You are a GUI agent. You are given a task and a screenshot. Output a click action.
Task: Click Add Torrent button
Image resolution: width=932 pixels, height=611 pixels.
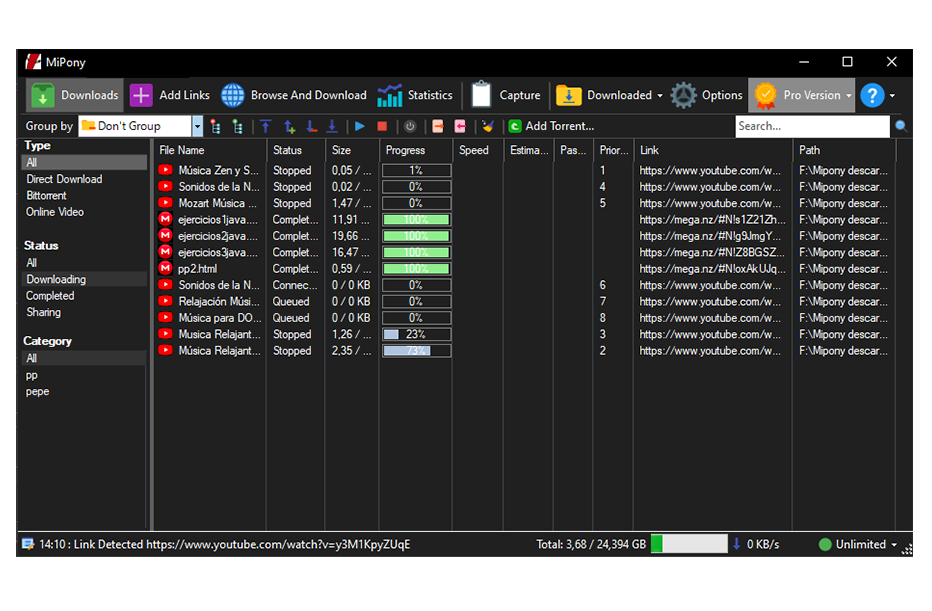point(551,126)
